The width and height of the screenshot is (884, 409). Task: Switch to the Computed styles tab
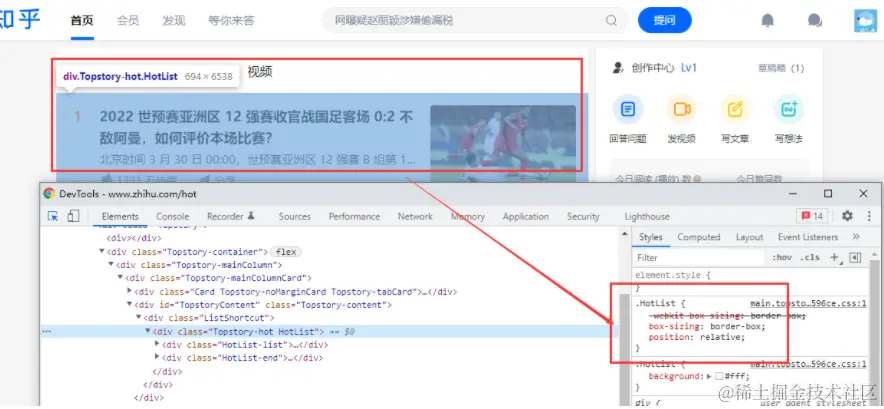tap(699, 237)
